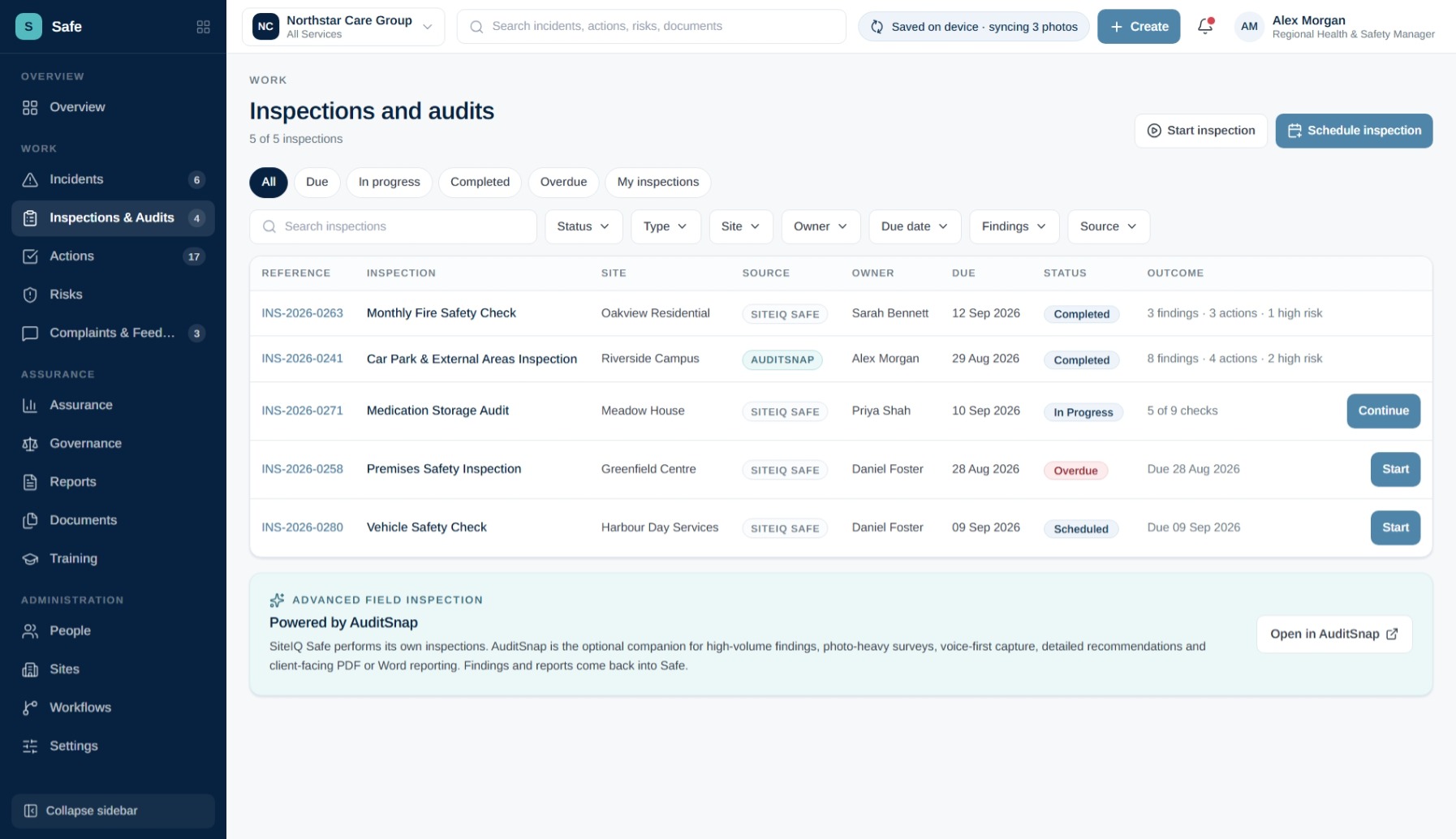Open reference link INS-2026-0258
Viewport: 1456px width, 839px height.
302,469
